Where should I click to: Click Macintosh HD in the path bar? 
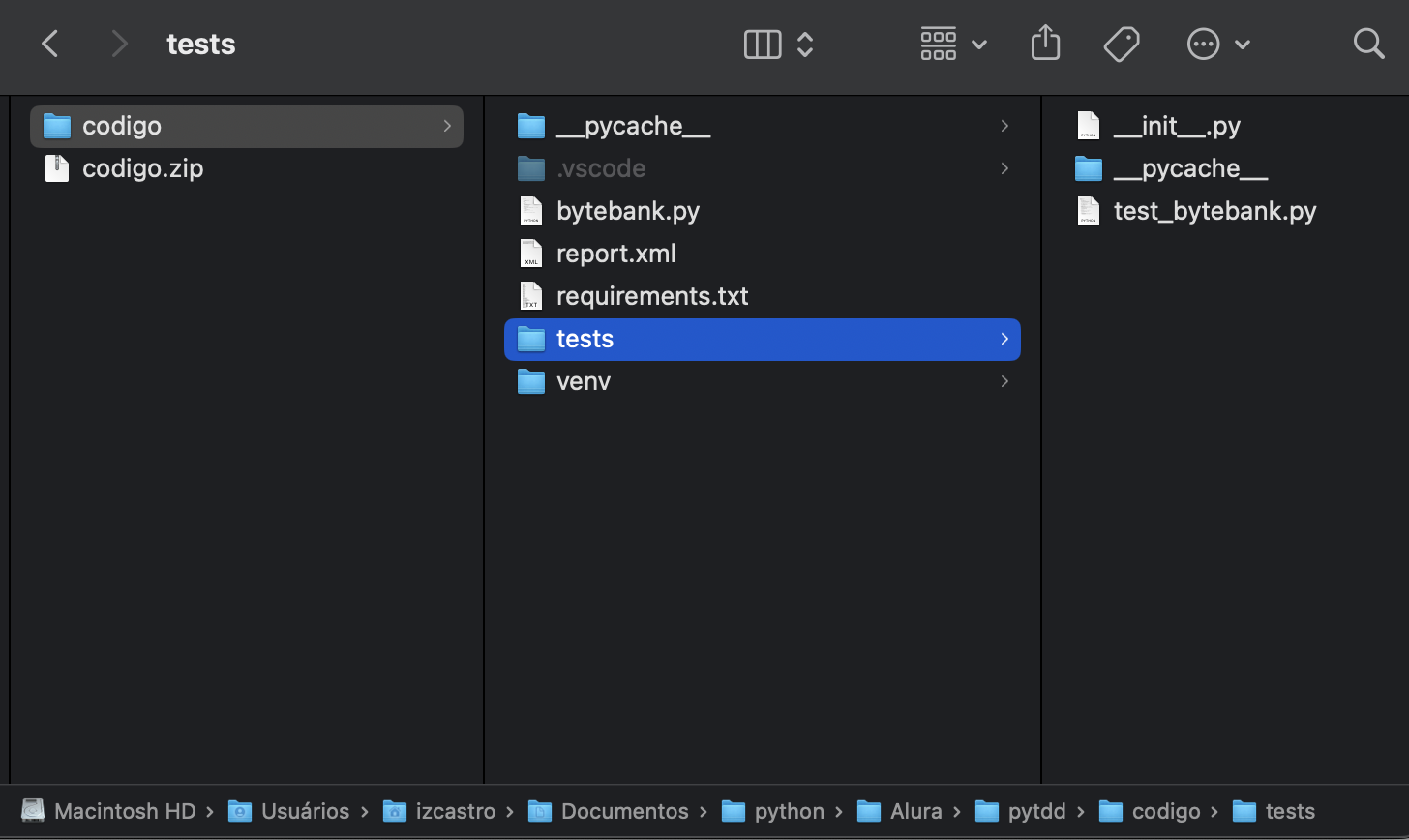pos(125,811)
